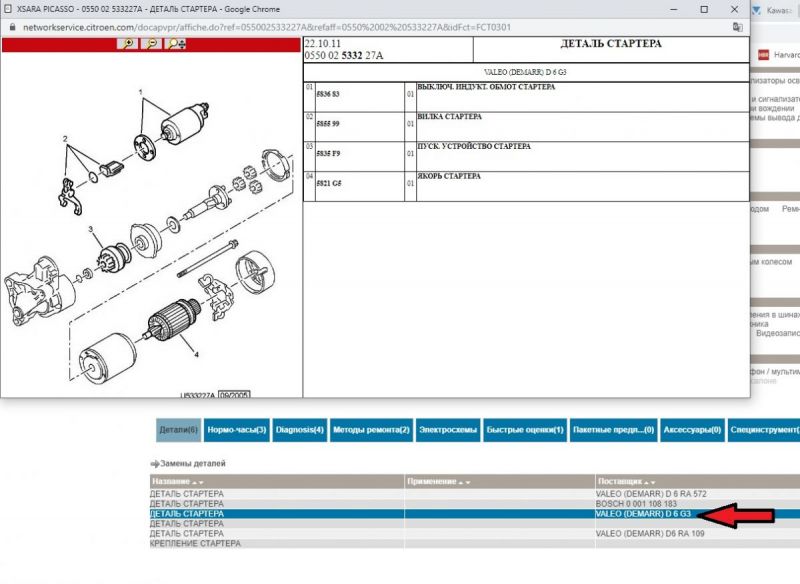Click the zoom out magnifier icon

pyautogui.click(x=152, y=44)
